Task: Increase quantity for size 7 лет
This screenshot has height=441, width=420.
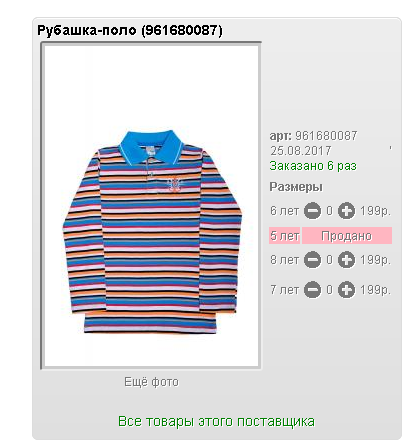Action: [346, 290]
